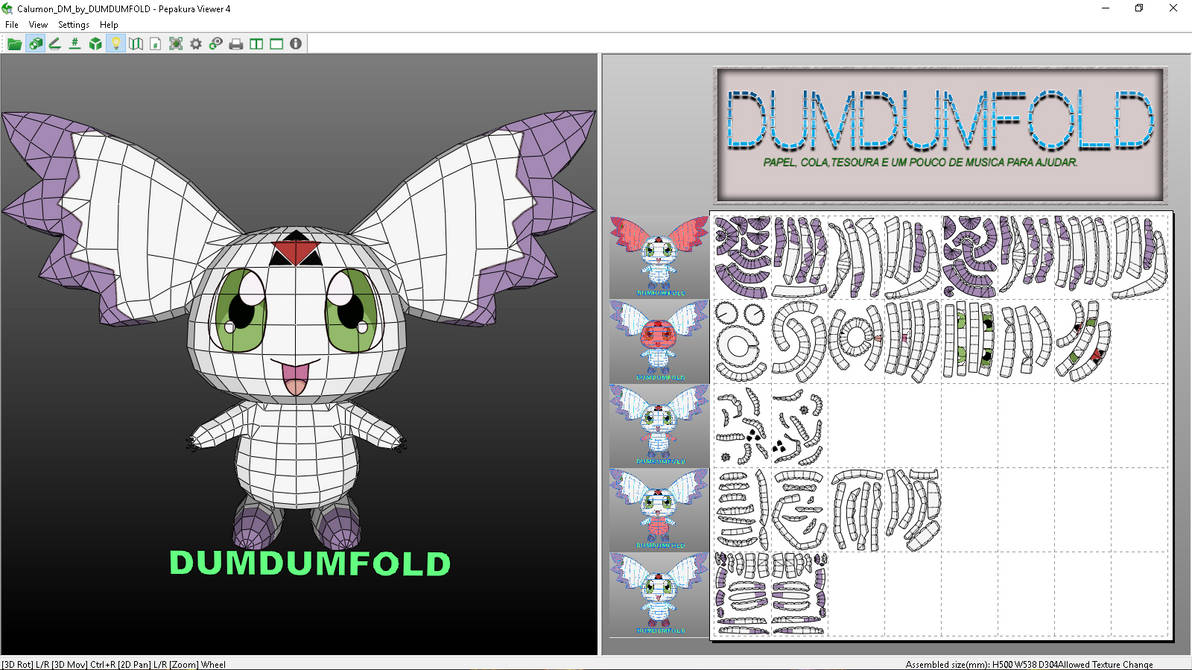Click the DUMDUMFOLD banner in pattern view
1192x670 pixels.
coord(940,135)
